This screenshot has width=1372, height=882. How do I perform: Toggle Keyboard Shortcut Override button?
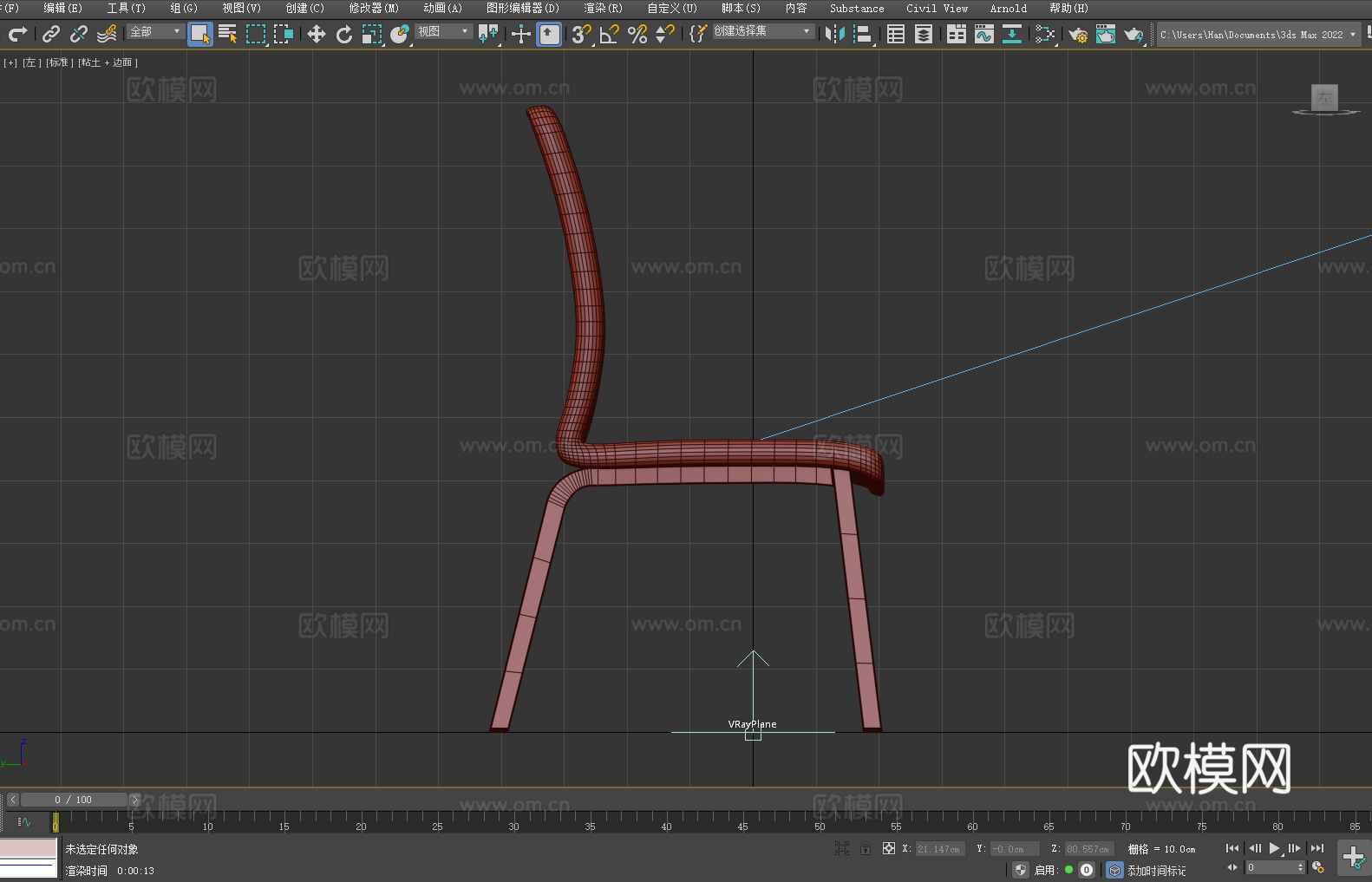[x=549, y=34]
